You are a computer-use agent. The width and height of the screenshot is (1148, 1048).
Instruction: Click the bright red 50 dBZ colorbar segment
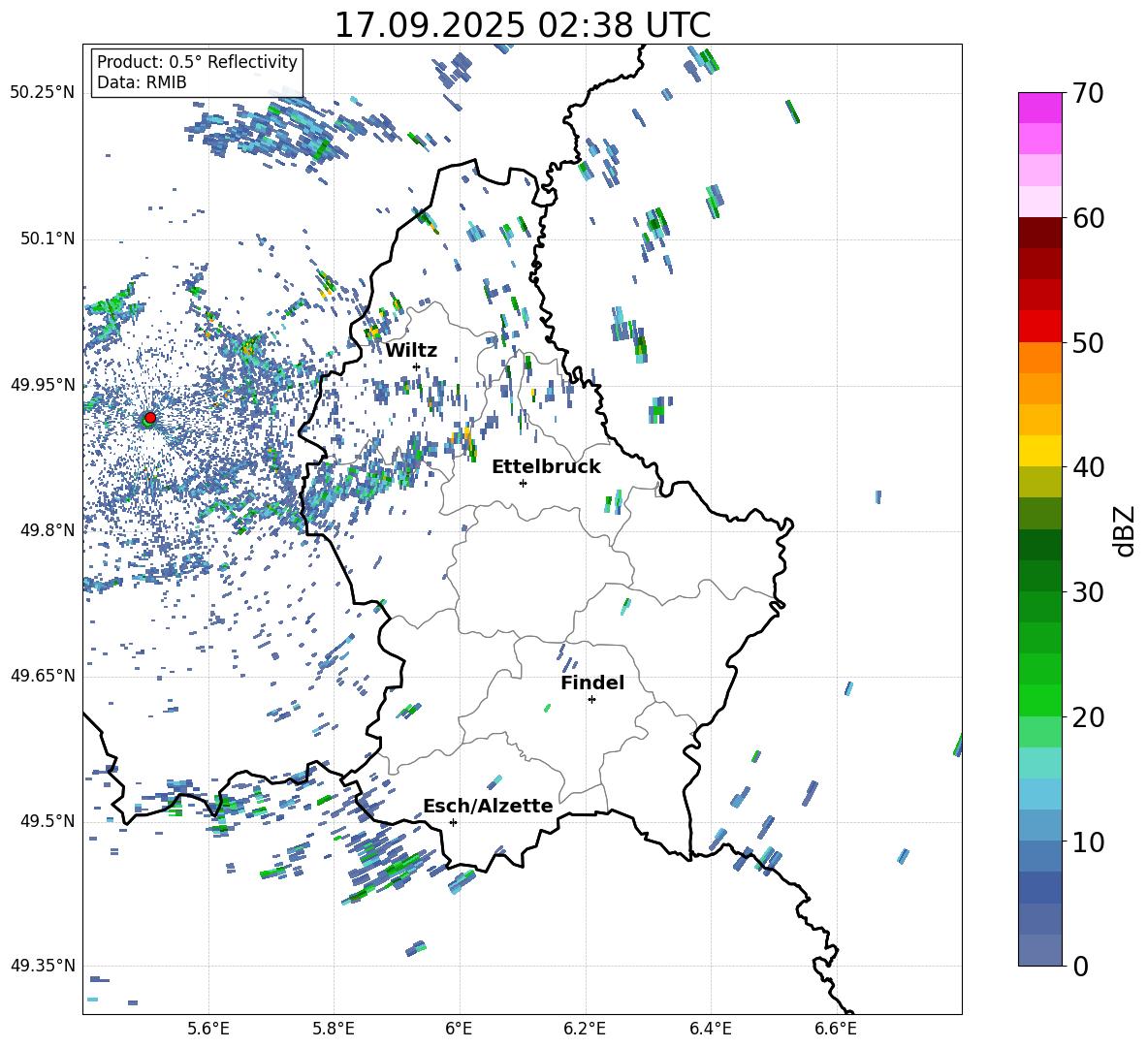[x=1039, y=326]
